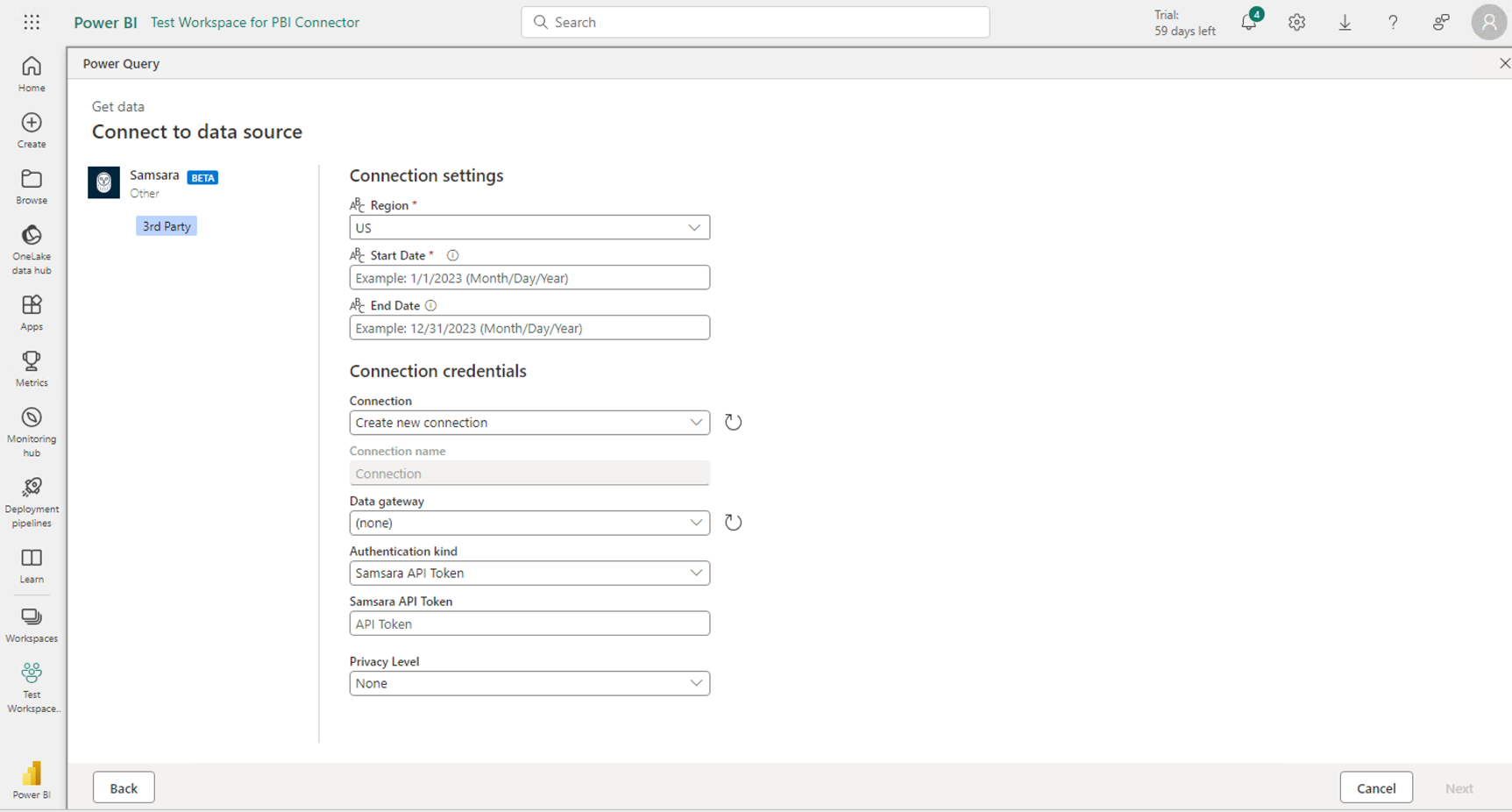Show Start Date info tooltip
Screen dimensions: 1512x812
coord(452,255)
